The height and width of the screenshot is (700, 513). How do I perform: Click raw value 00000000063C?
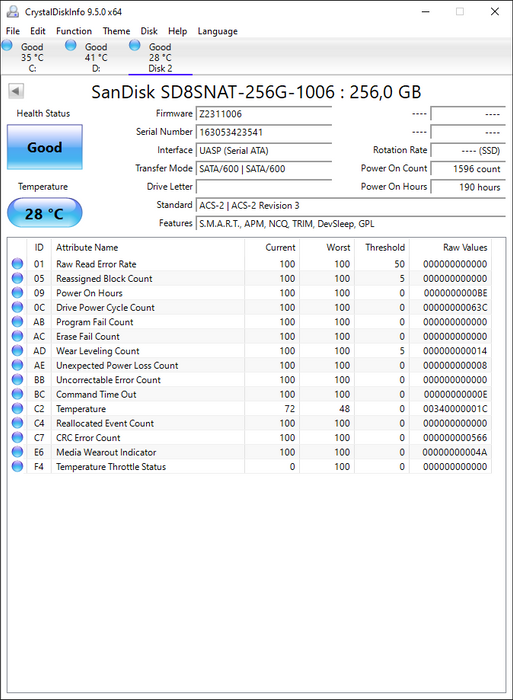455,307
